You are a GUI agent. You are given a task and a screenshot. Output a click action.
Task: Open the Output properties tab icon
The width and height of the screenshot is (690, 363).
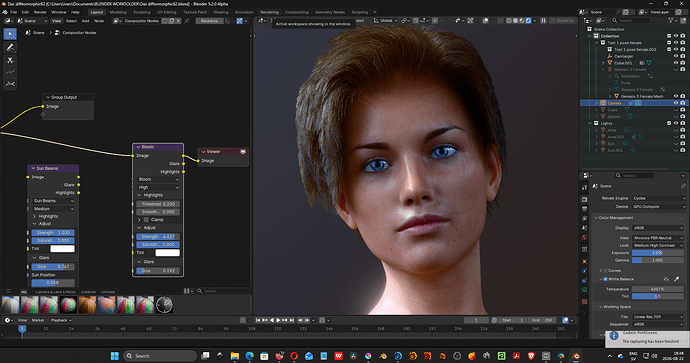[584, 209]
